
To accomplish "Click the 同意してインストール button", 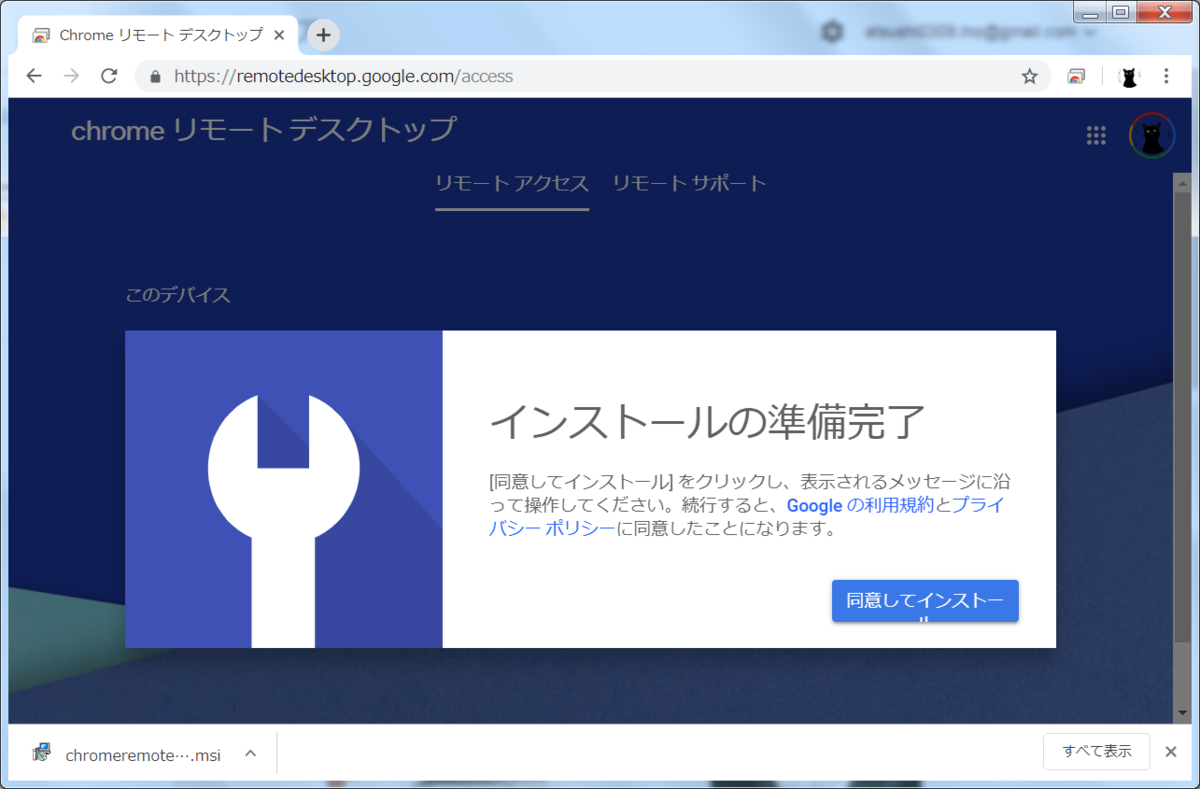I will coord(925,601).
